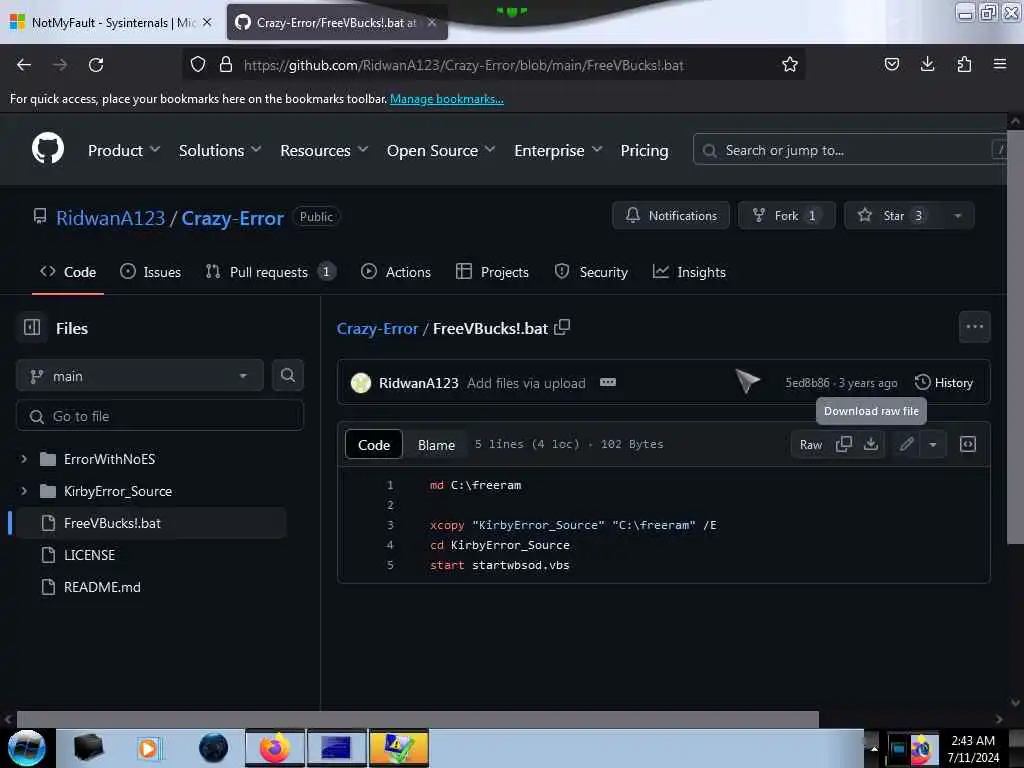
Task: Click the browser URL address bar
Action: pyautogui.click(x=493, y=65)
